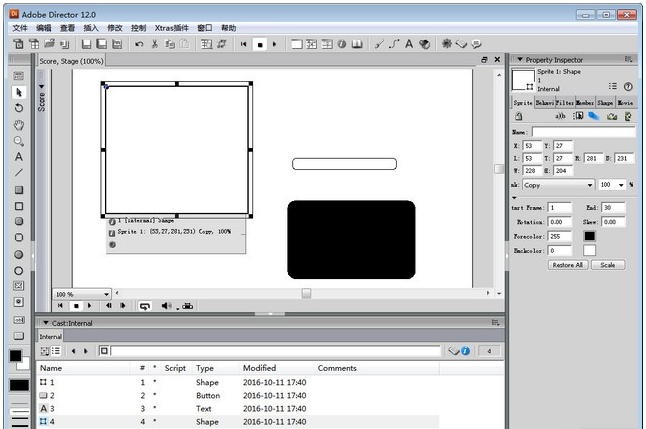The width and height of the screenshot is (646, 429).
Task: Click the Restore All button
Action: coord(568,265)
